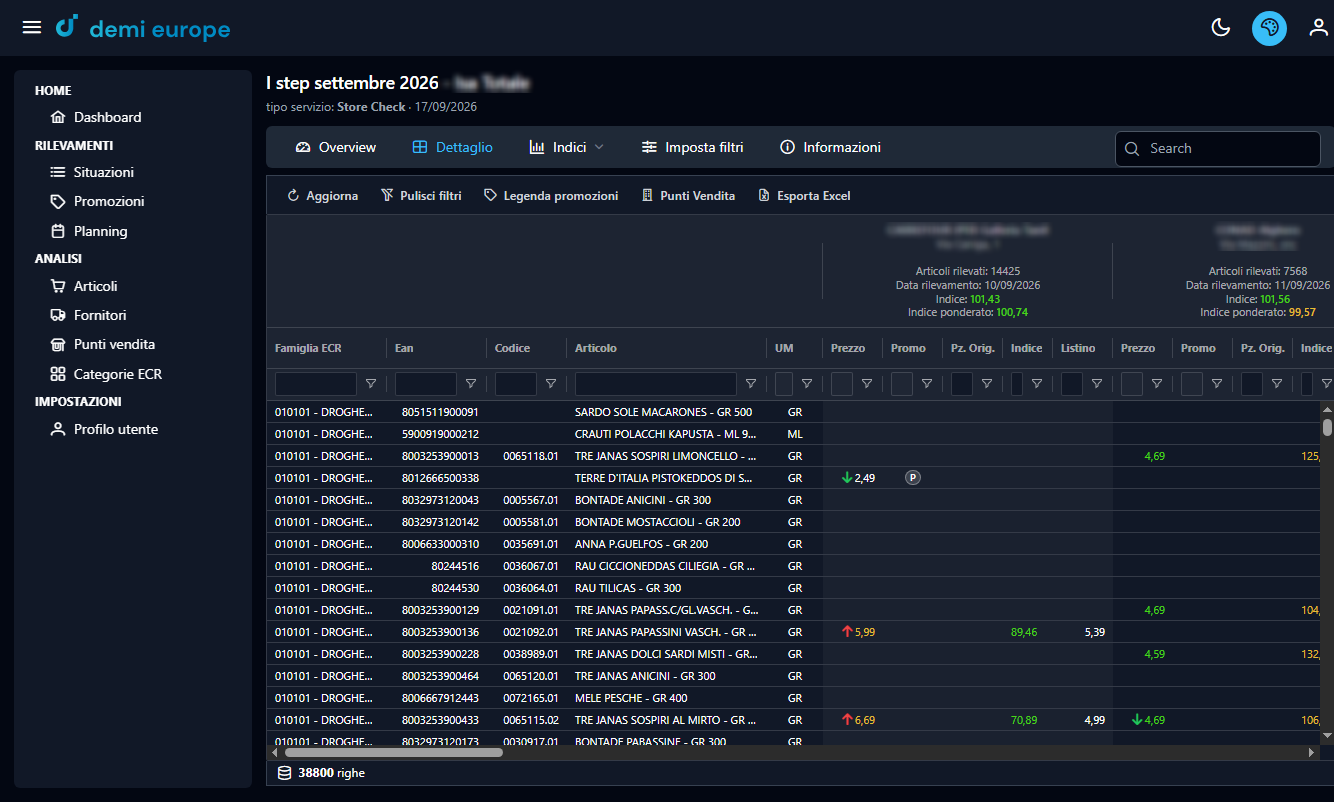The width and height of the screenshot is (1334, 802).
Task: Switch to the Overview tab
Action: point(336,147)
